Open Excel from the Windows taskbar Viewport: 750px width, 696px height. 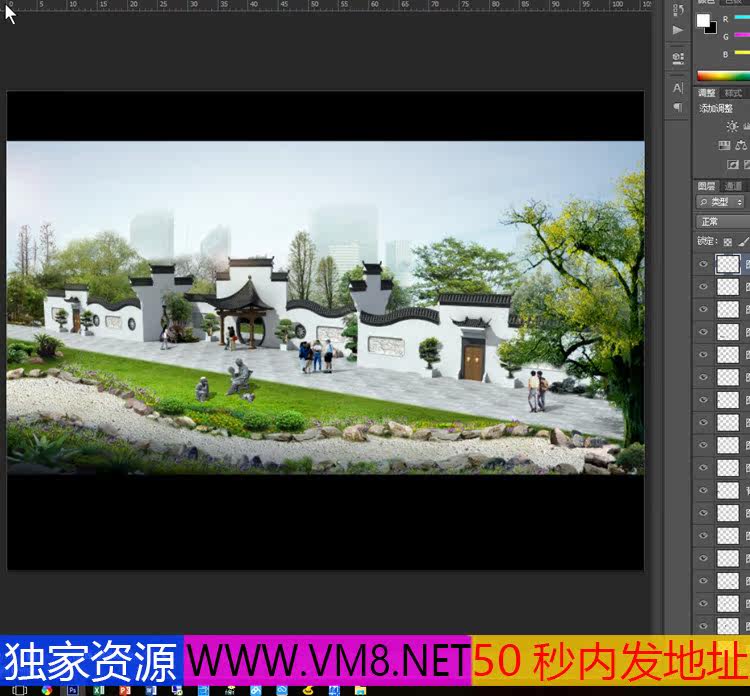pos(99,690)
